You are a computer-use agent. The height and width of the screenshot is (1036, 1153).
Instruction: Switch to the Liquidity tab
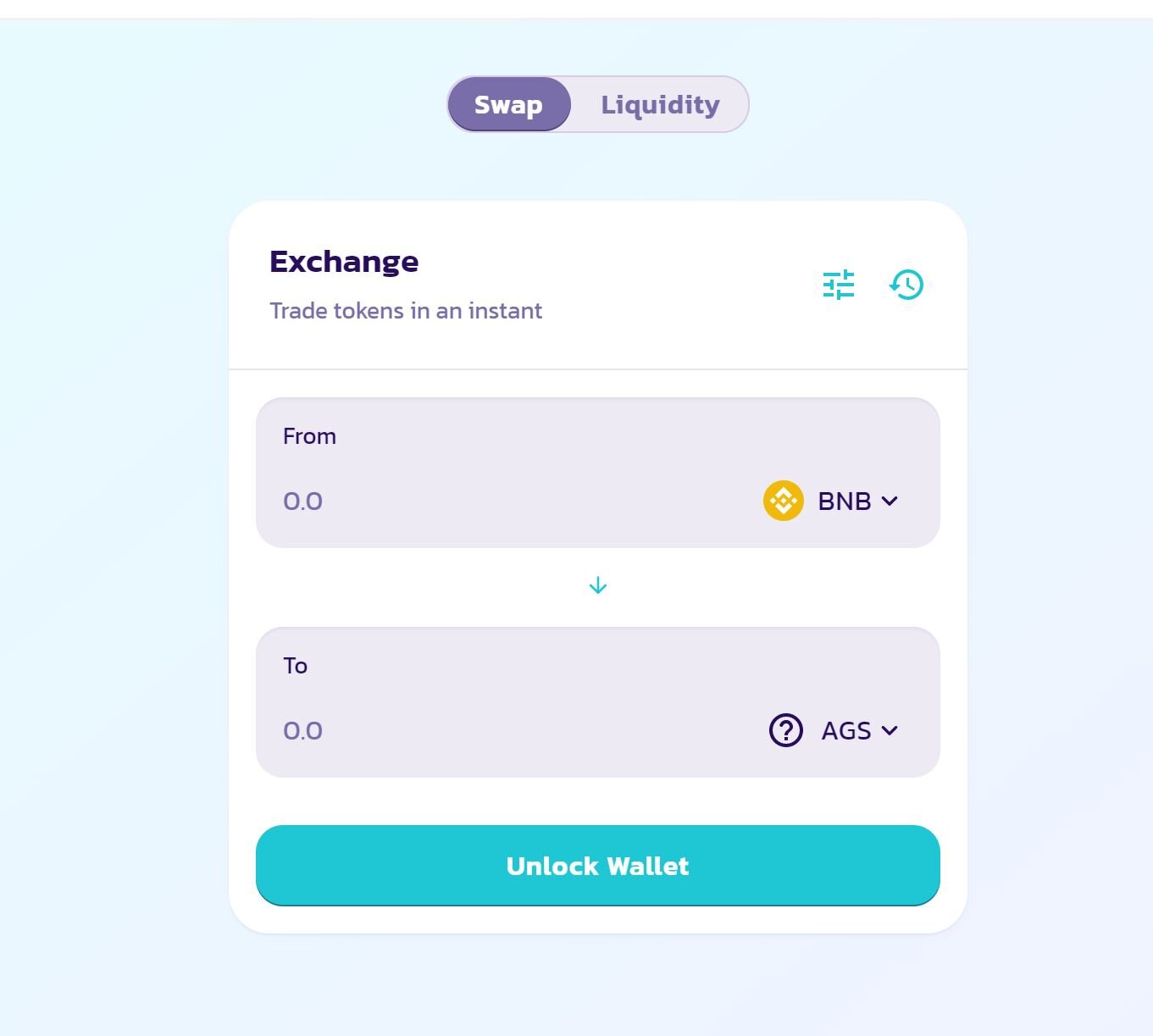[x=660, y=104]
